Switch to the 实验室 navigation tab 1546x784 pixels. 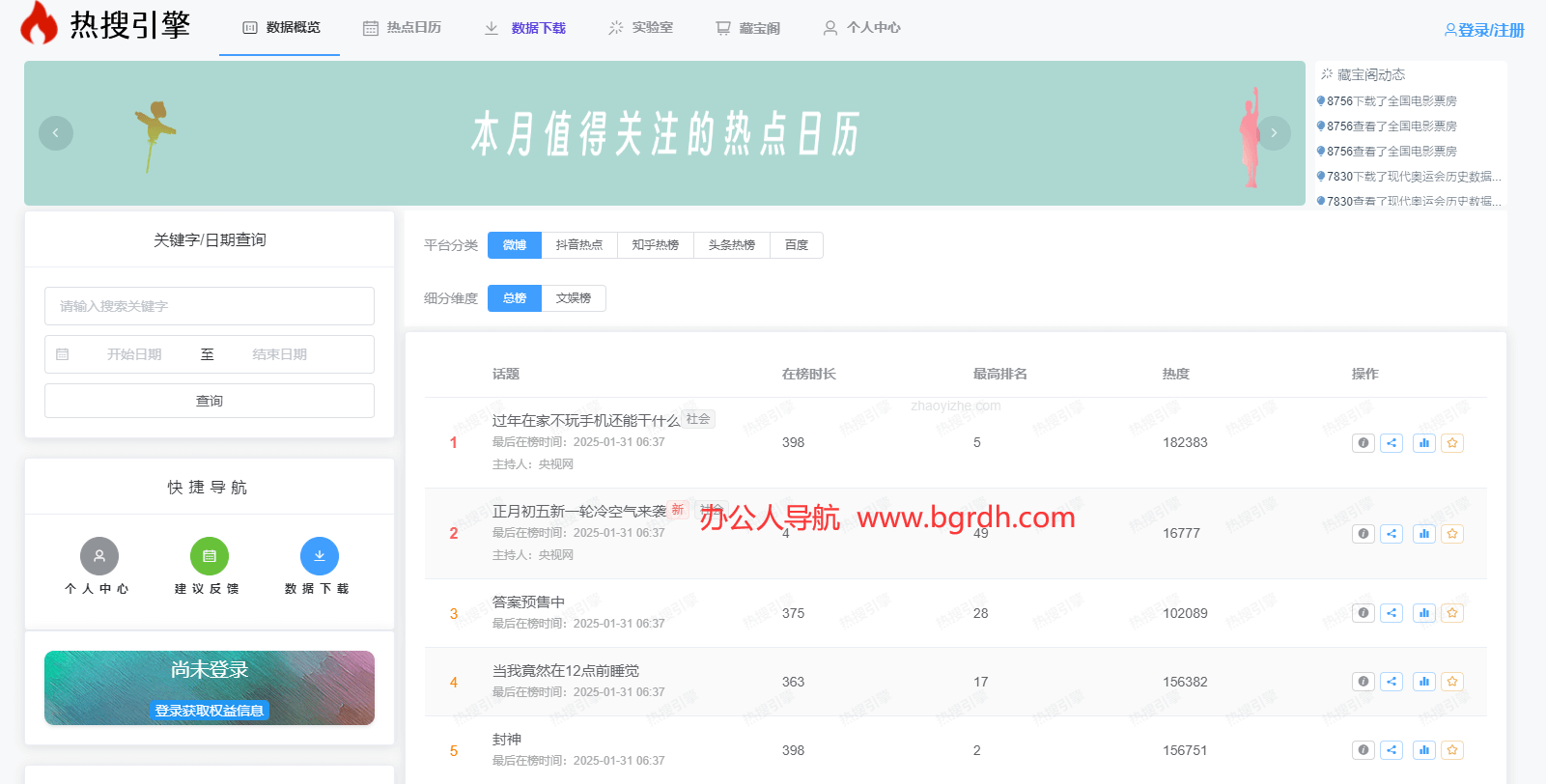(641, 28)
